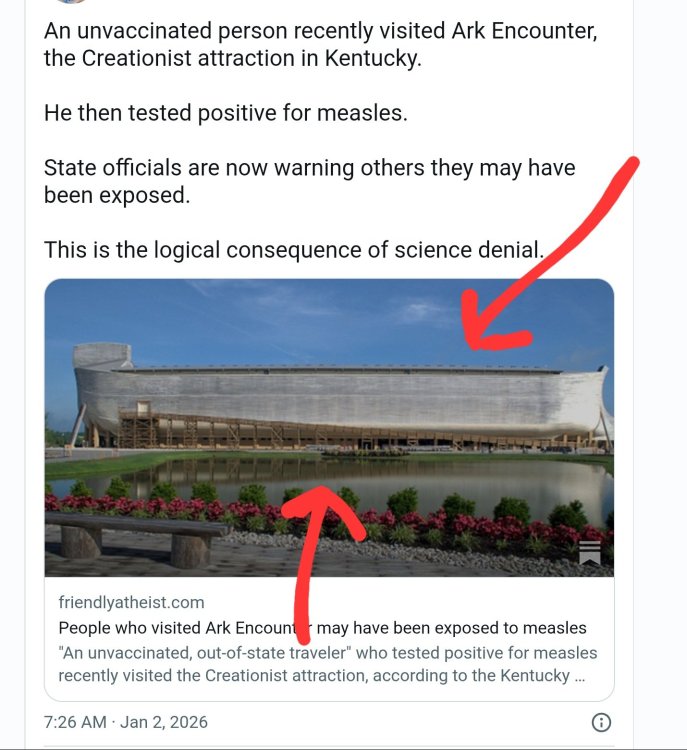The height and width of the screenshot is (750, 687).
Task: Click the sentence about state officials warning
Action: [309, 181]
